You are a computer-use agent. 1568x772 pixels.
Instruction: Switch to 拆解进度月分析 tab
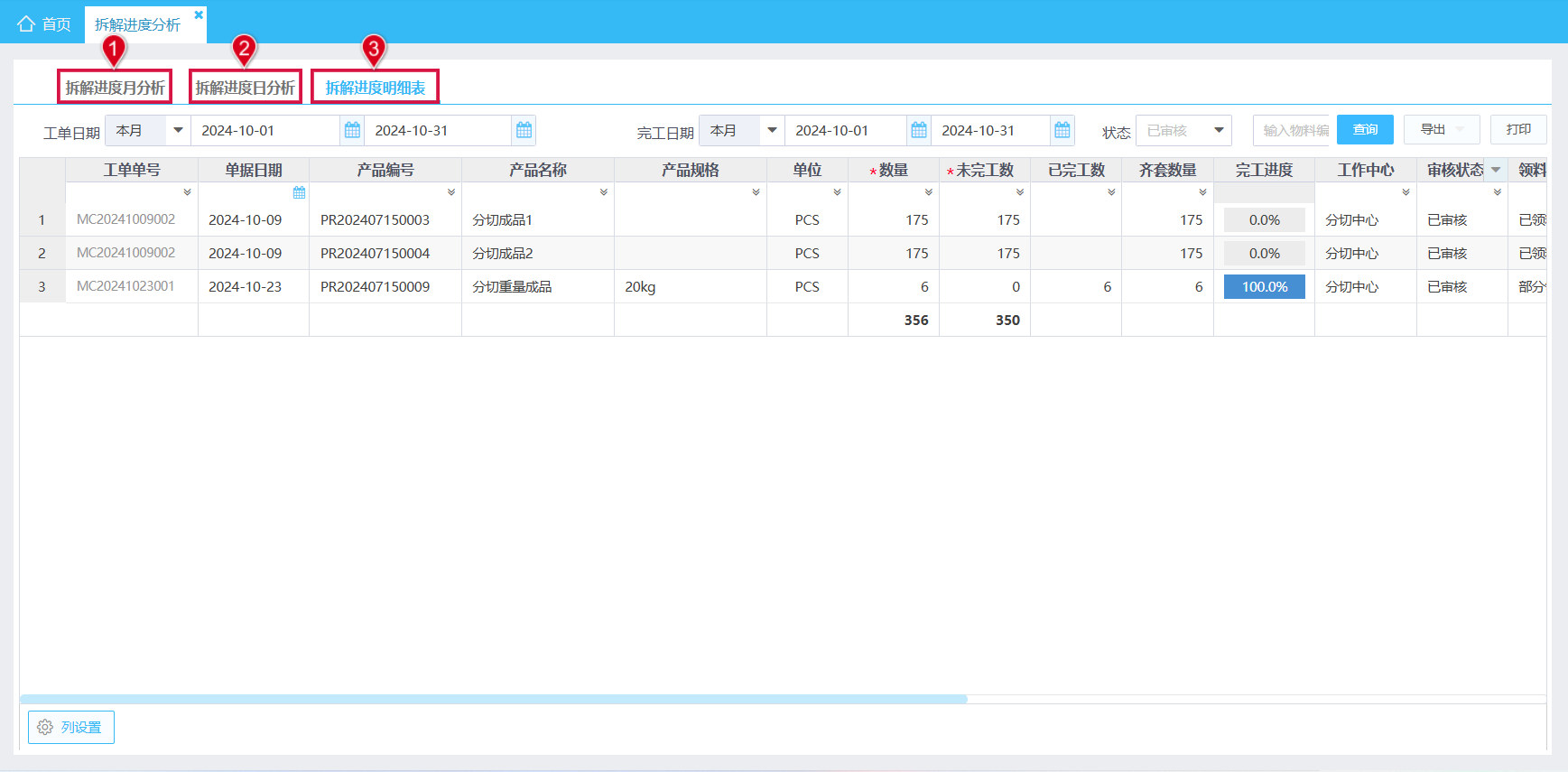pyautogui.click(x=115, y=88)
